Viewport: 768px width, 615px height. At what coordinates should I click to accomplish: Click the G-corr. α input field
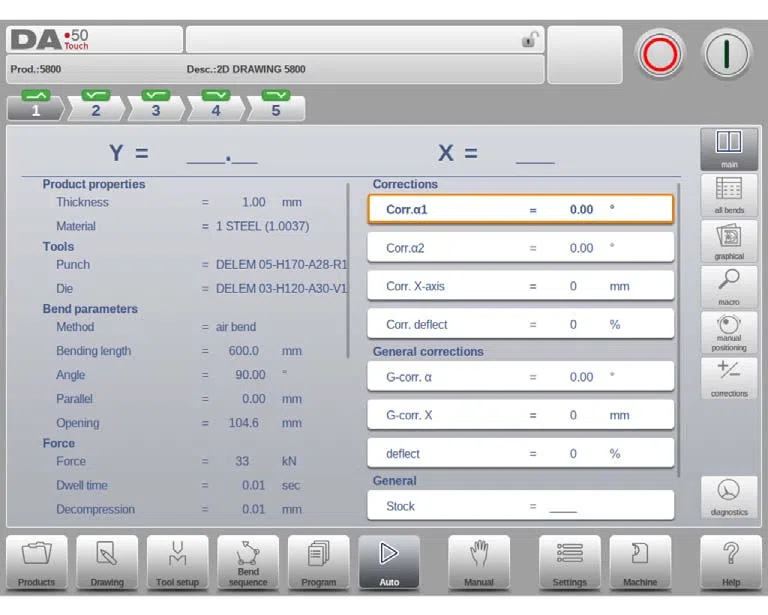click(x=521, y=377)
